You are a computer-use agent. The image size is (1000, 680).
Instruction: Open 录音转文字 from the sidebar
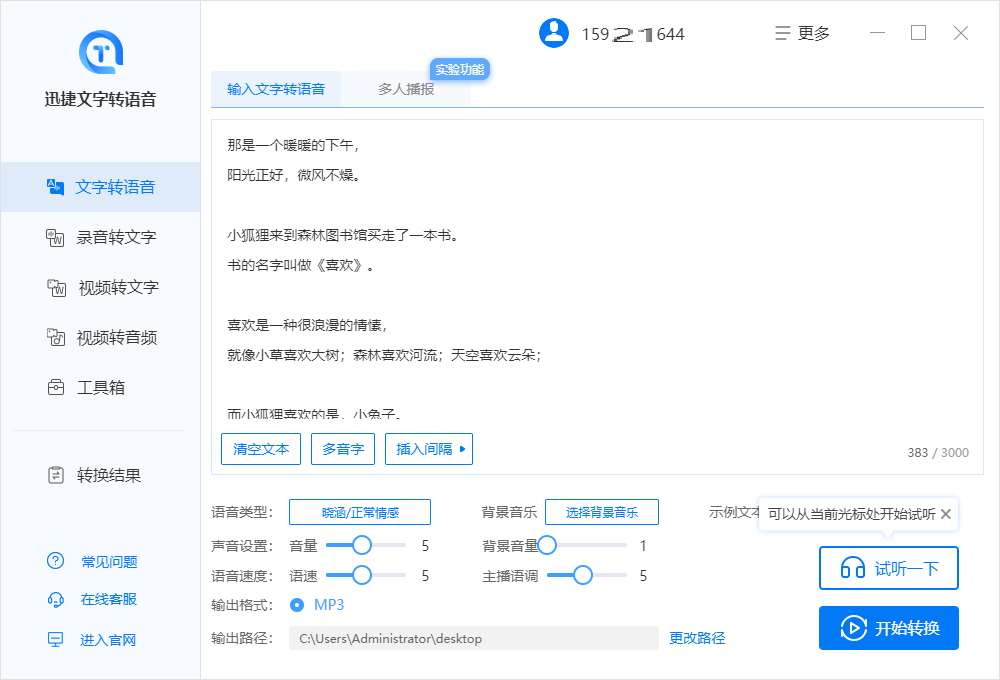(x=101, y=237)
